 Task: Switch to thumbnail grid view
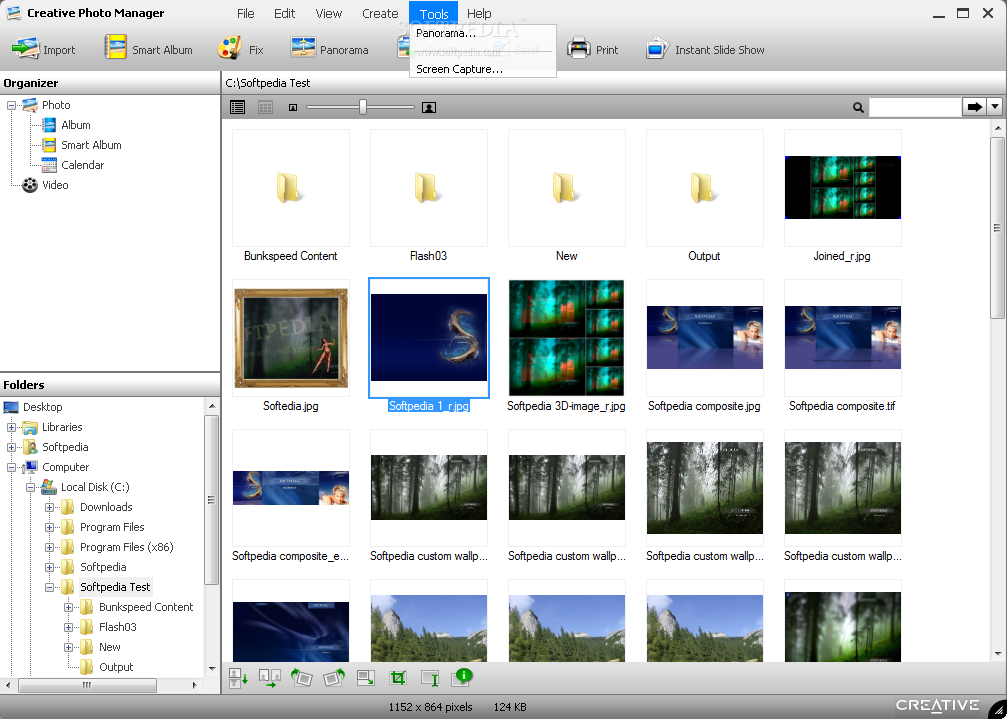point(265,107)
